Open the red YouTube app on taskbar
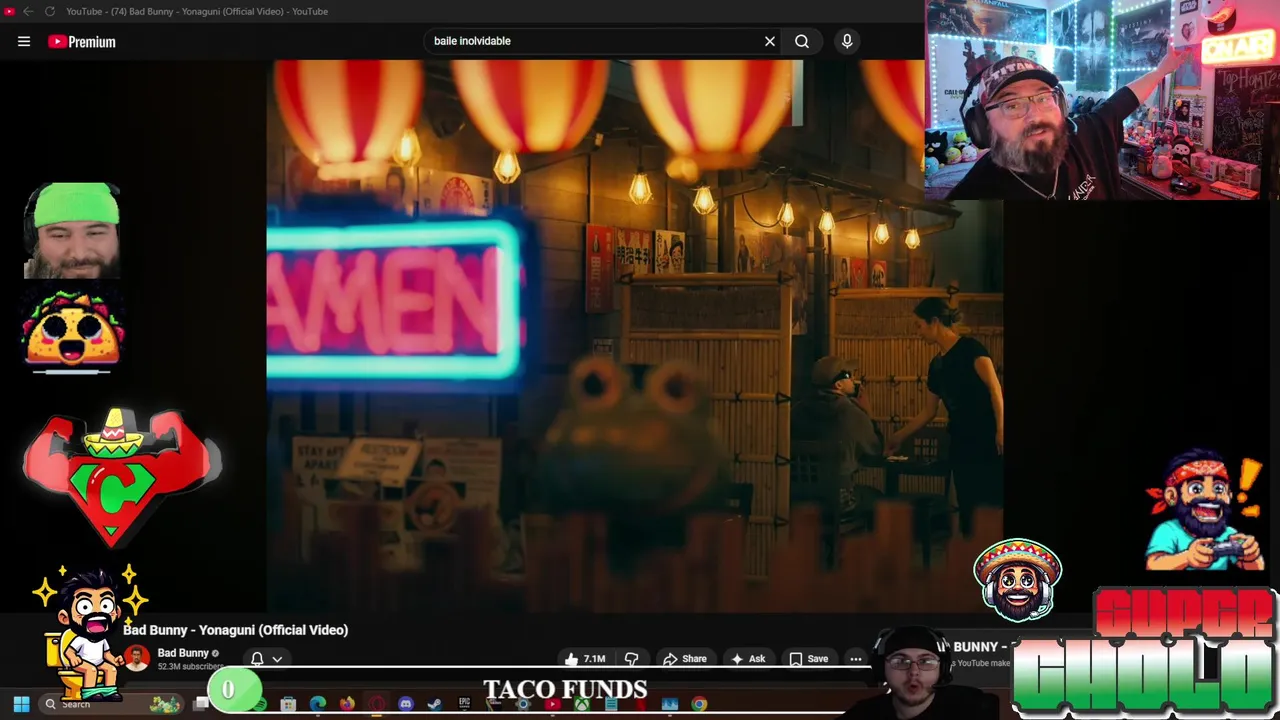 click(x=553, y=704)
